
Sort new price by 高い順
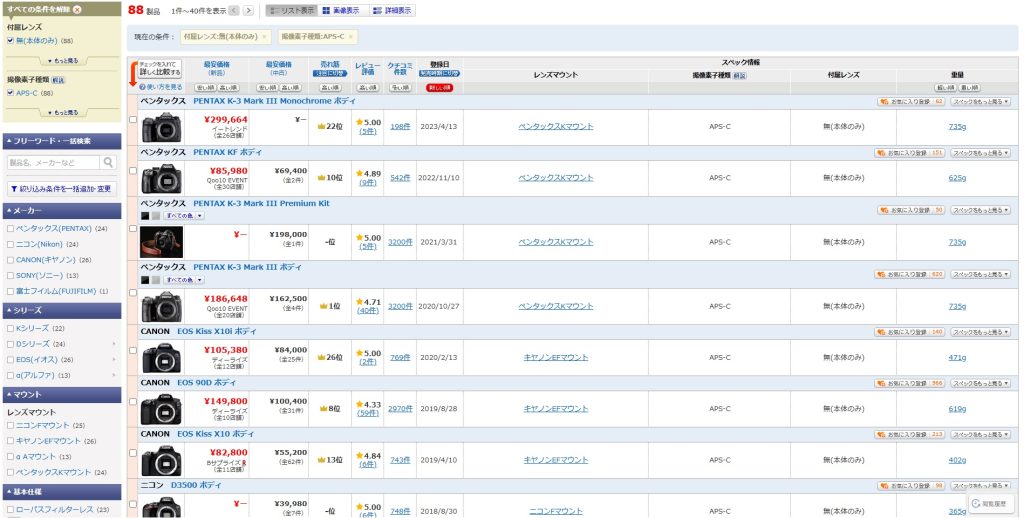(x=228, y=87)
